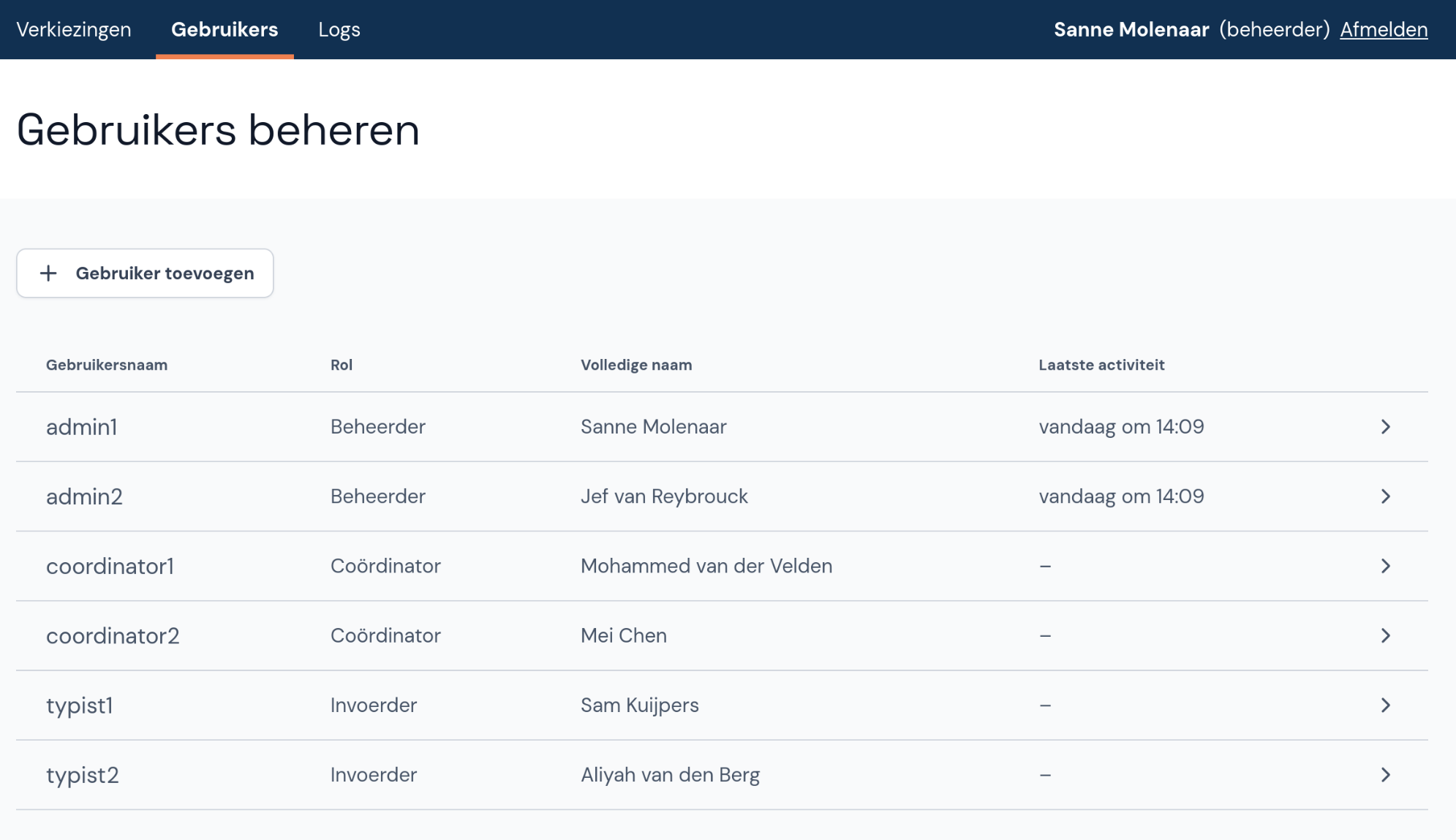Click the name Jef van Reybrouck
Screen dimensions: 1456x840
664,496
